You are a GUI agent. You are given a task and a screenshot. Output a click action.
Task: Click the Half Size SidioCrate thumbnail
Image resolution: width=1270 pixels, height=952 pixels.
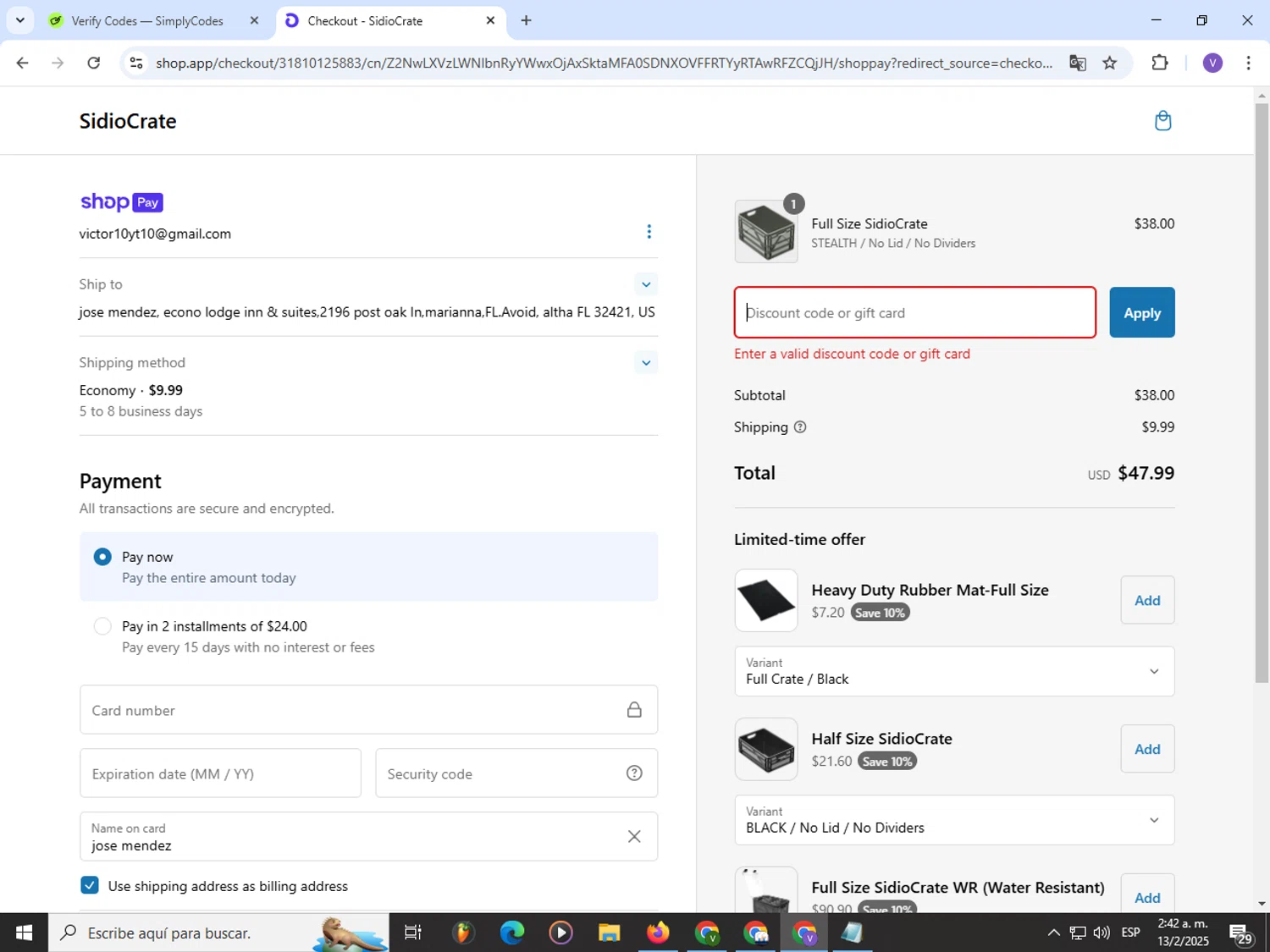(765, 749)
